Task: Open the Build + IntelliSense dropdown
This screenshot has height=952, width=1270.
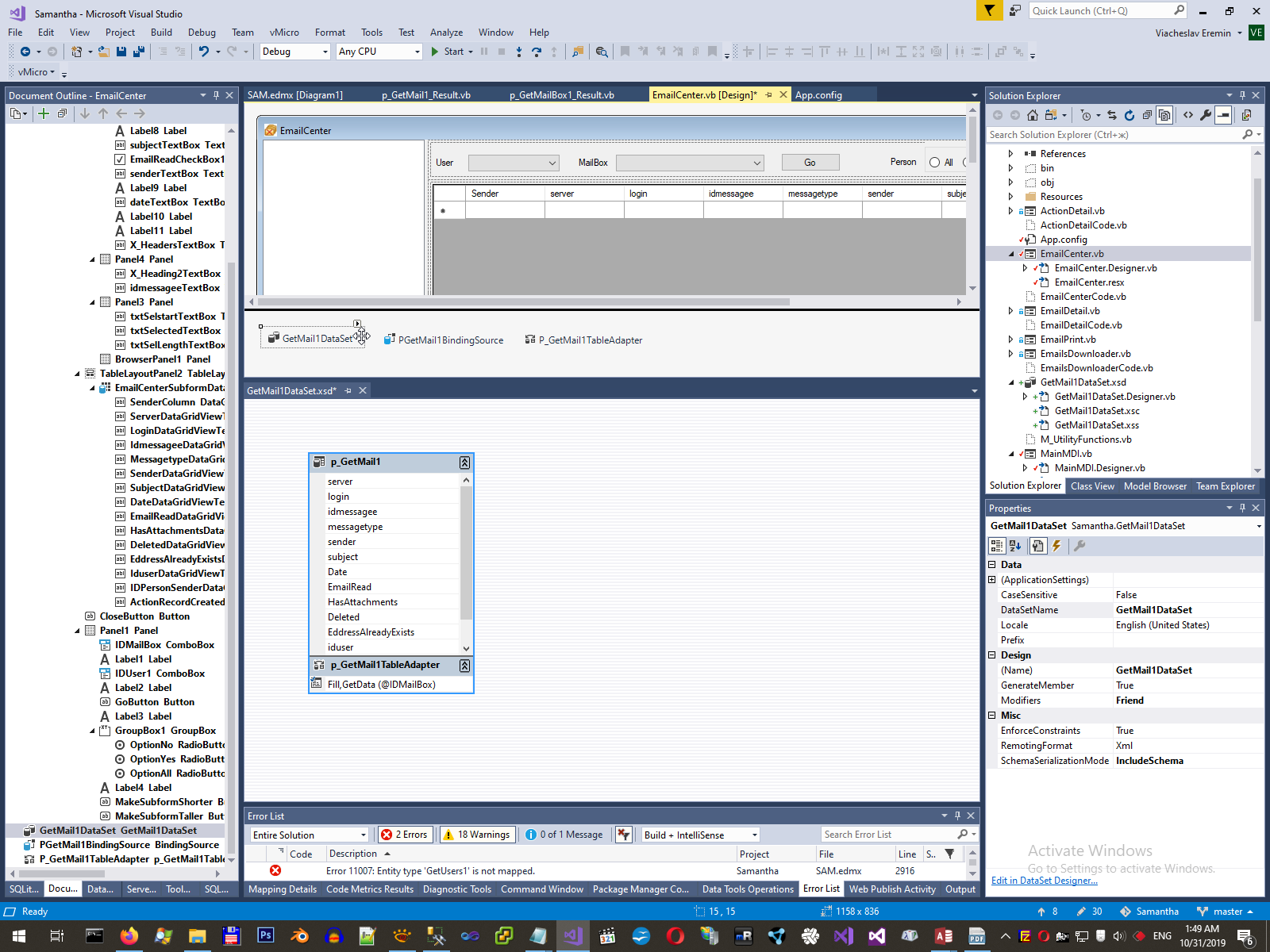Action: (x=701, y=835)
